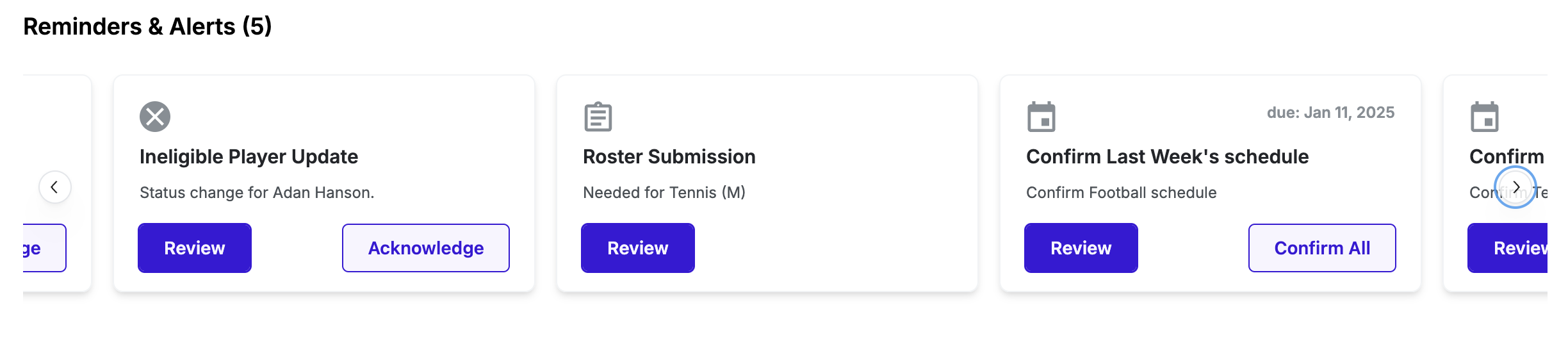The width and height of the screenshot is (1568, 346).
Task: Review the Confirm Last Week's schedule reminder
Action: (x=1081, y=248)
